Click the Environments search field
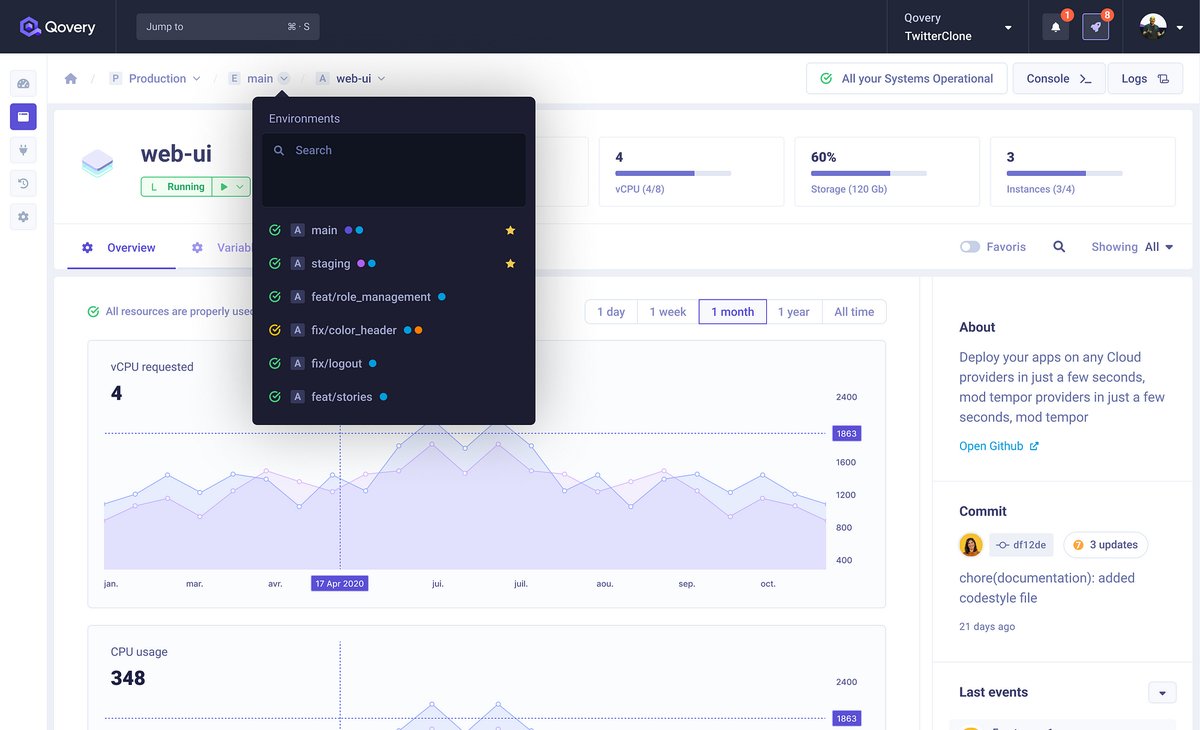 tap(393, 170)
